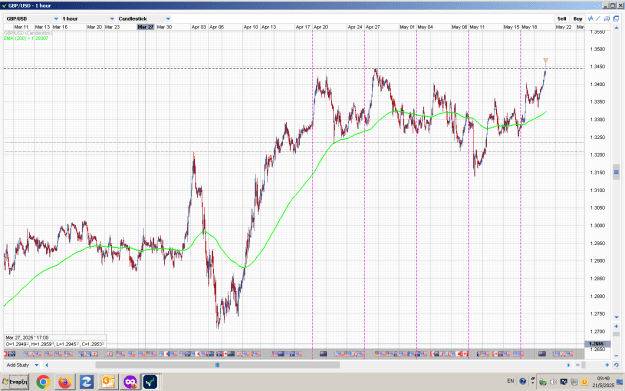This screenshot has height=391, width=625.
Task: Open Firefox from the taskbar
Action: (65, 382)
